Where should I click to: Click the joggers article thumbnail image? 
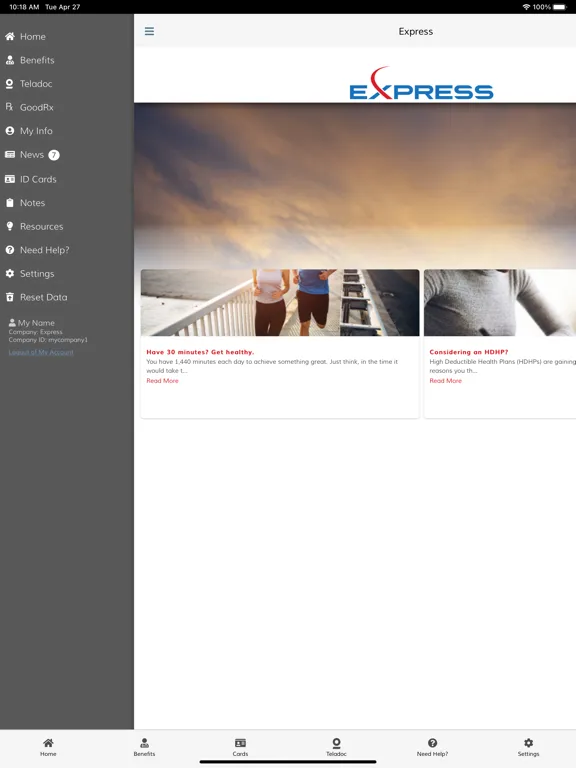point(280,303)
